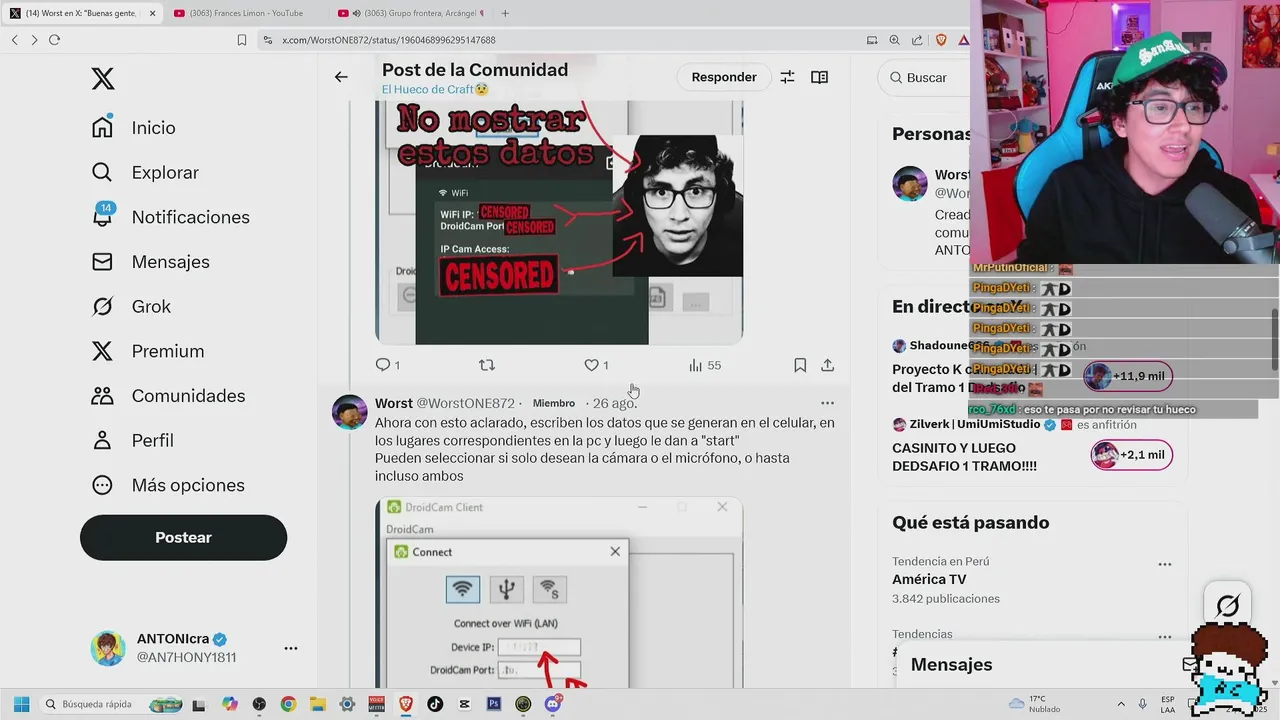The width and height of the screenshot is (1280, 720).
Task: Open Comunidades in the sidebar
Action: point(168,396)
